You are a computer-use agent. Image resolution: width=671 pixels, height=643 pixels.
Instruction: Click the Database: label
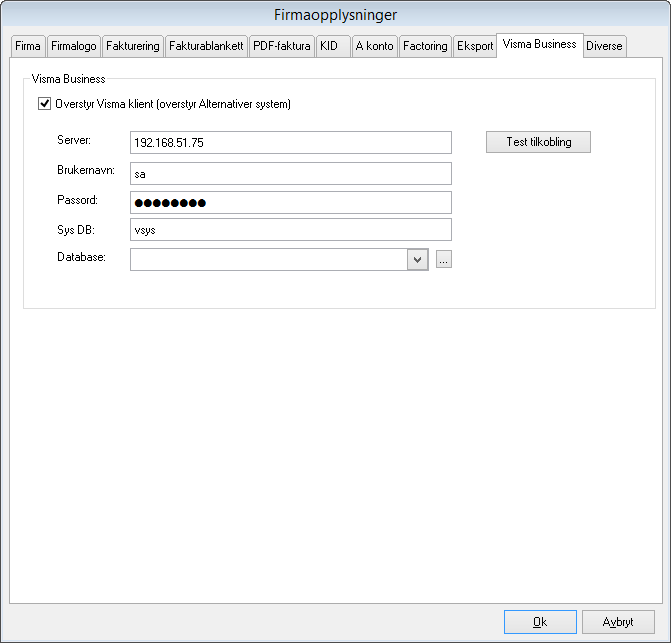(81, 257)
